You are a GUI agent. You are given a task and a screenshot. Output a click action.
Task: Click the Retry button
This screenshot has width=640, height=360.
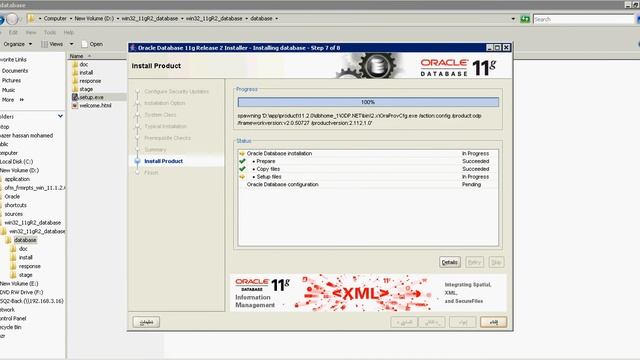click(x=474, y=262)
